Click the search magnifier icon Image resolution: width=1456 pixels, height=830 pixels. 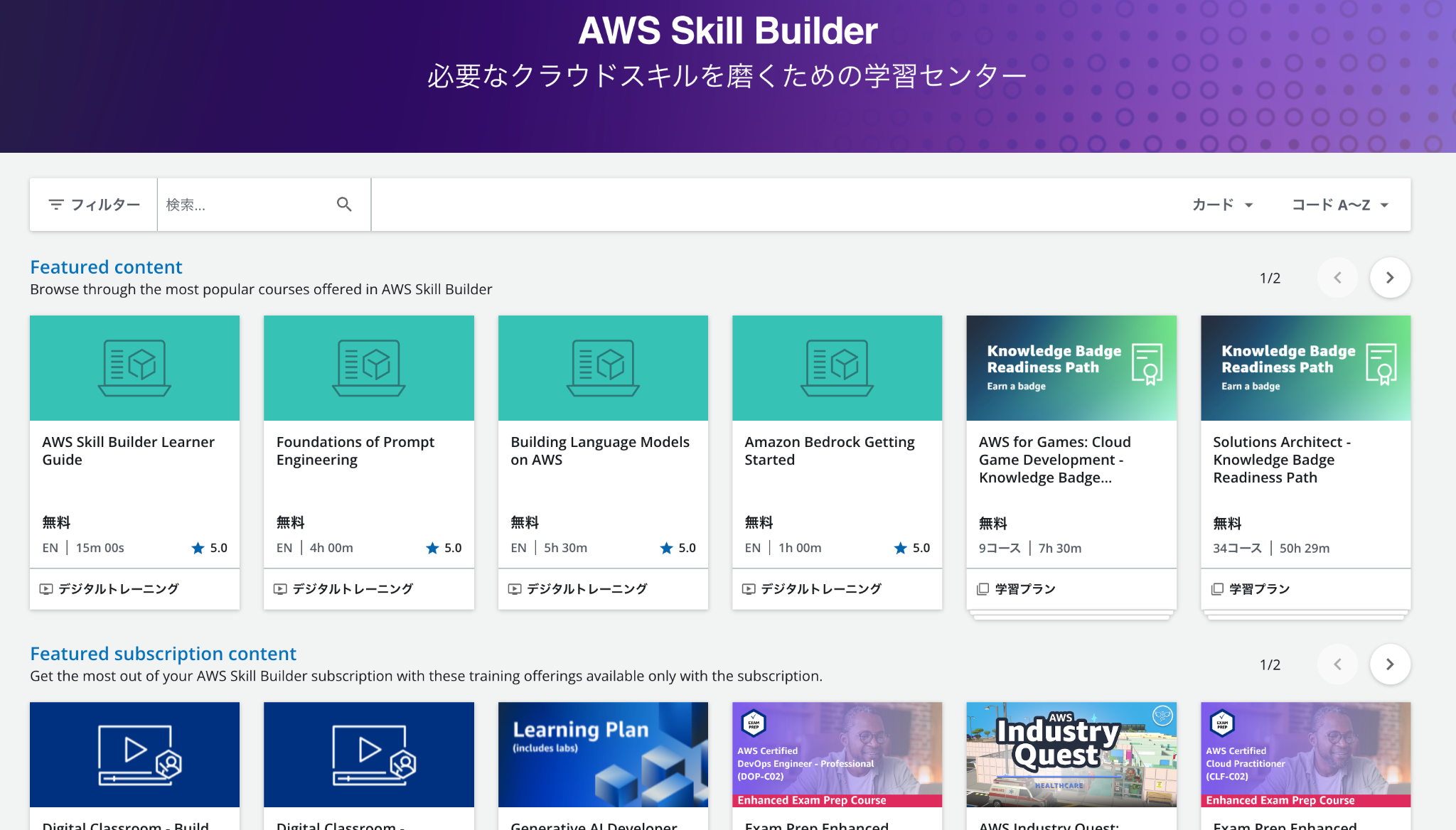coord(344,205)
